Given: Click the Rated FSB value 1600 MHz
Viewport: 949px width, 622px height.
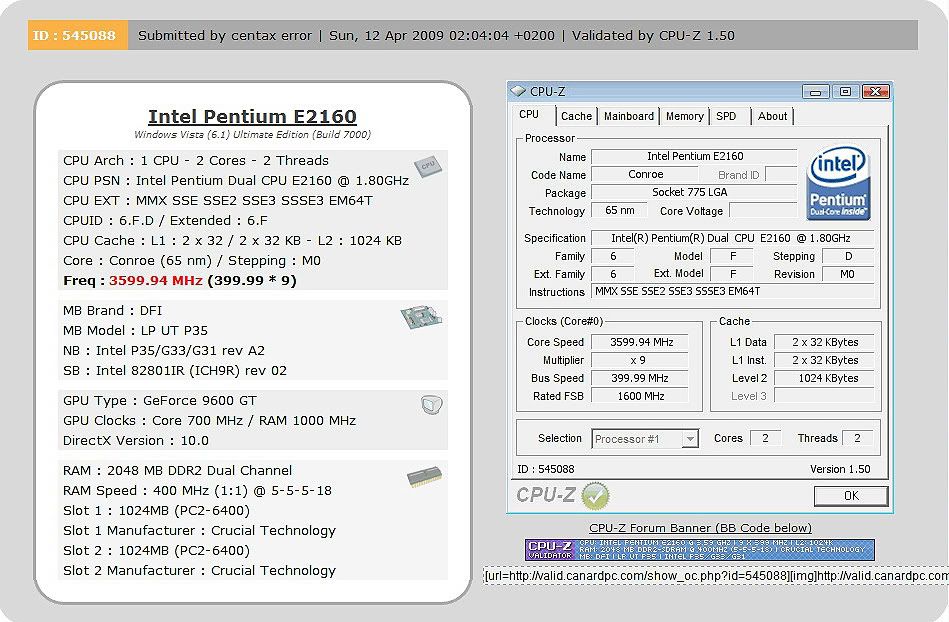Looking at the screenshot, I should pos(640,396).
